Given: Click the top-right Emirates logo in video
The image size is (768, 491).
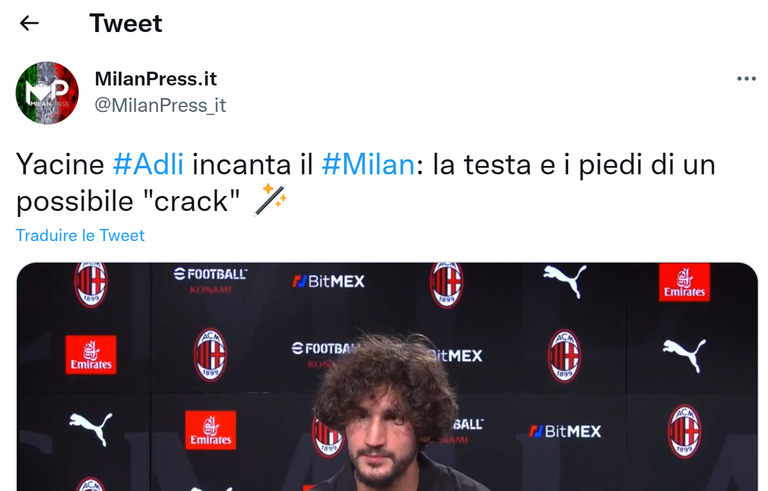Looking at the screenshot, I should [x=684, y=282].
